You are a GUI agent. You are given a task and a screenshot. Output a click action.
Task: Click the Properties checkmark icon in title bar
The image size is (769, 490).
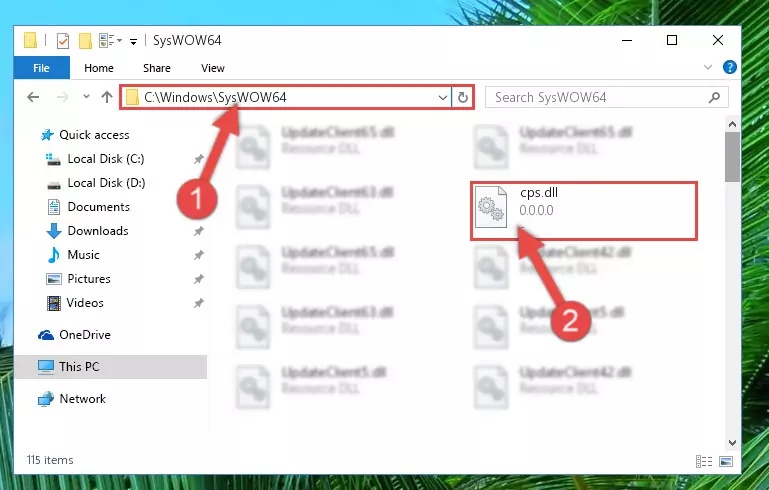[63, 41]
